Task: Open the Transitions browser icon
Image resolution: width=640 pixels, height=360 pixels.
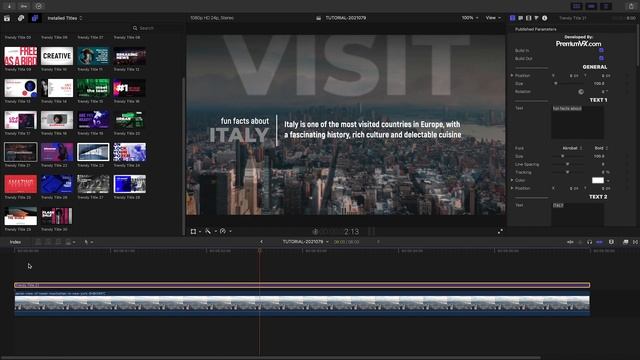Action: pyautogui.click(x=635, y=242)
